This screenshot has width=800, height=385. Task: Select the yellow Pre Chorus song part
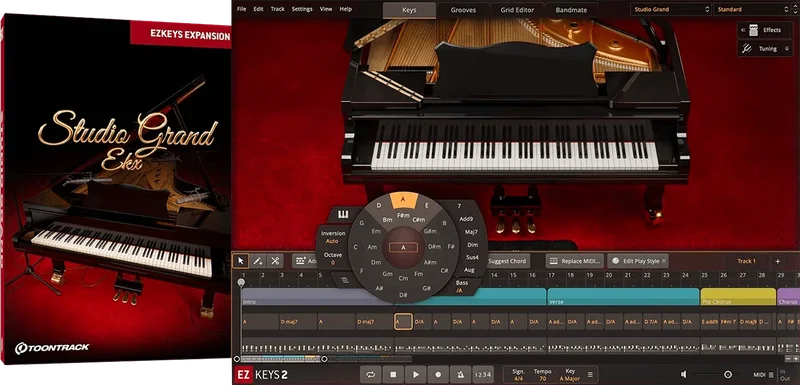[738, 297]
